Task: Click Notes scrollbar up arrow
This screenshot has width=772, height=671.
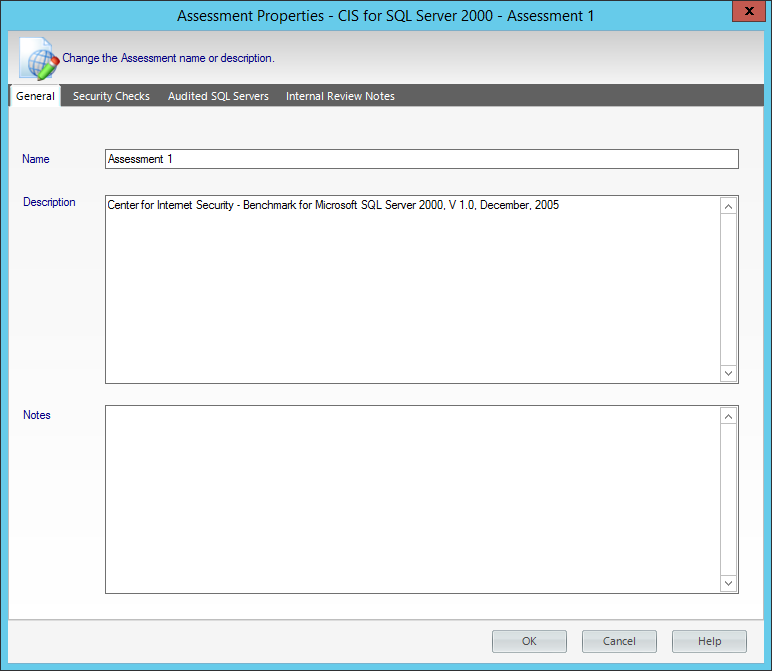Action: pyautogui.click(x=728, y=416)
